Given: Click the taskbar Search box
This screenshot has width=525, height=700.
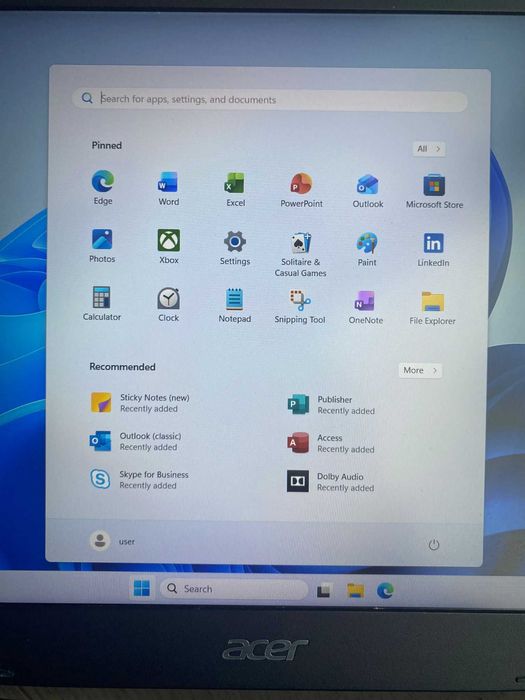Looking at the screenshot, I should click(234, 589).
